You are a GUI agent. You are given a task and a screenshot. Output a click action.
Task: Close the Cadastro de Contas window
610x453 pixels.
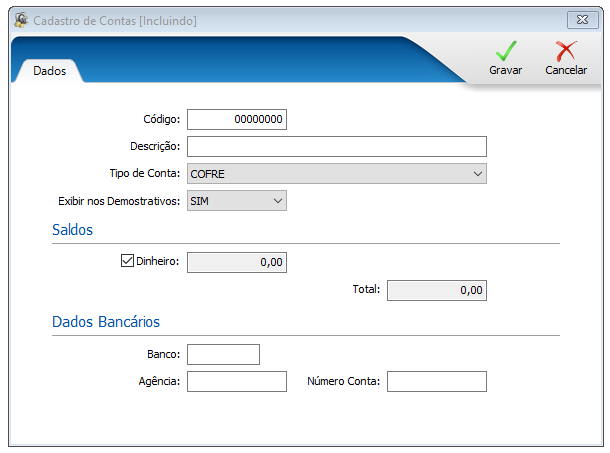point(581,19)
